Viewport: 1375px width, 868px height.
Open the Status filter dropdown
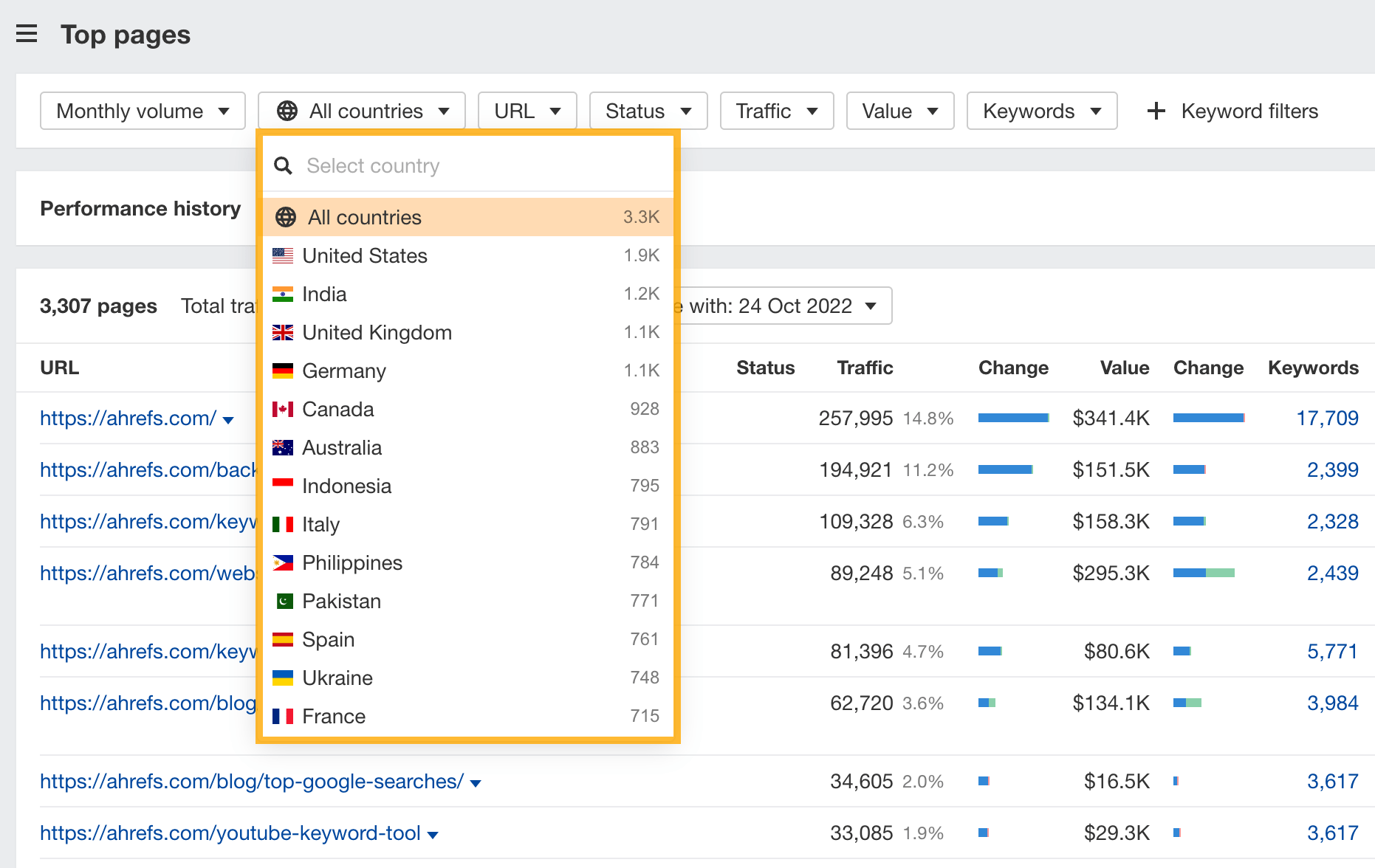(x=648, y=111)
